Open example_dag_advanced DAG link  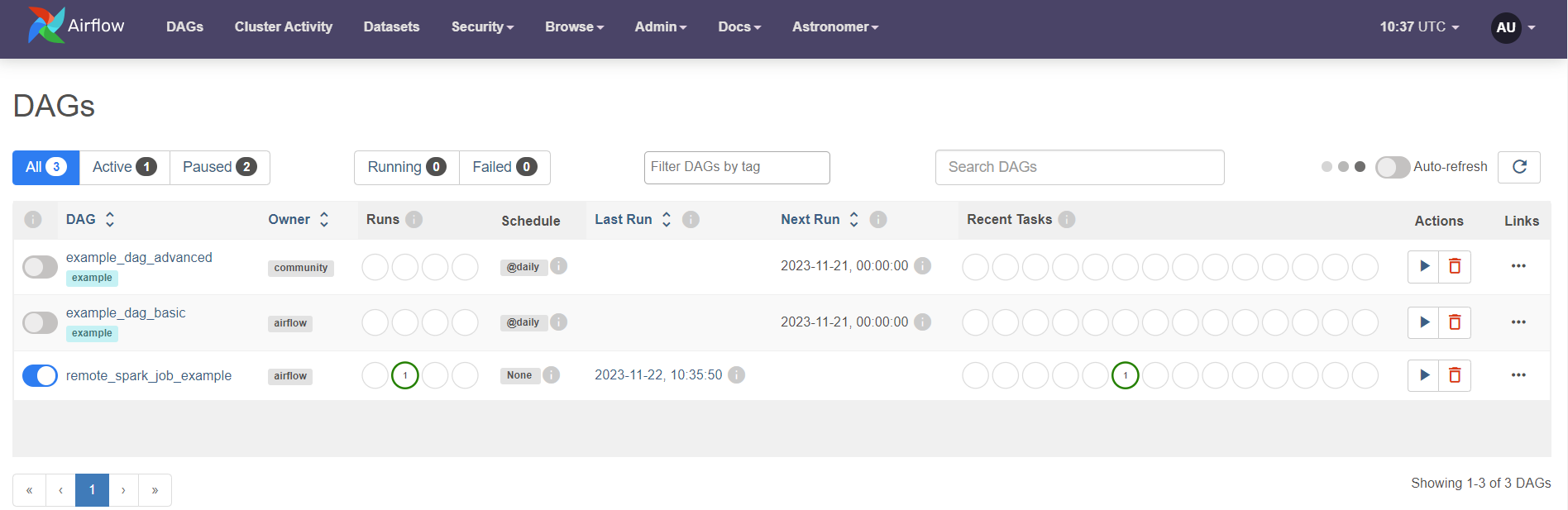tap(139, 257)
